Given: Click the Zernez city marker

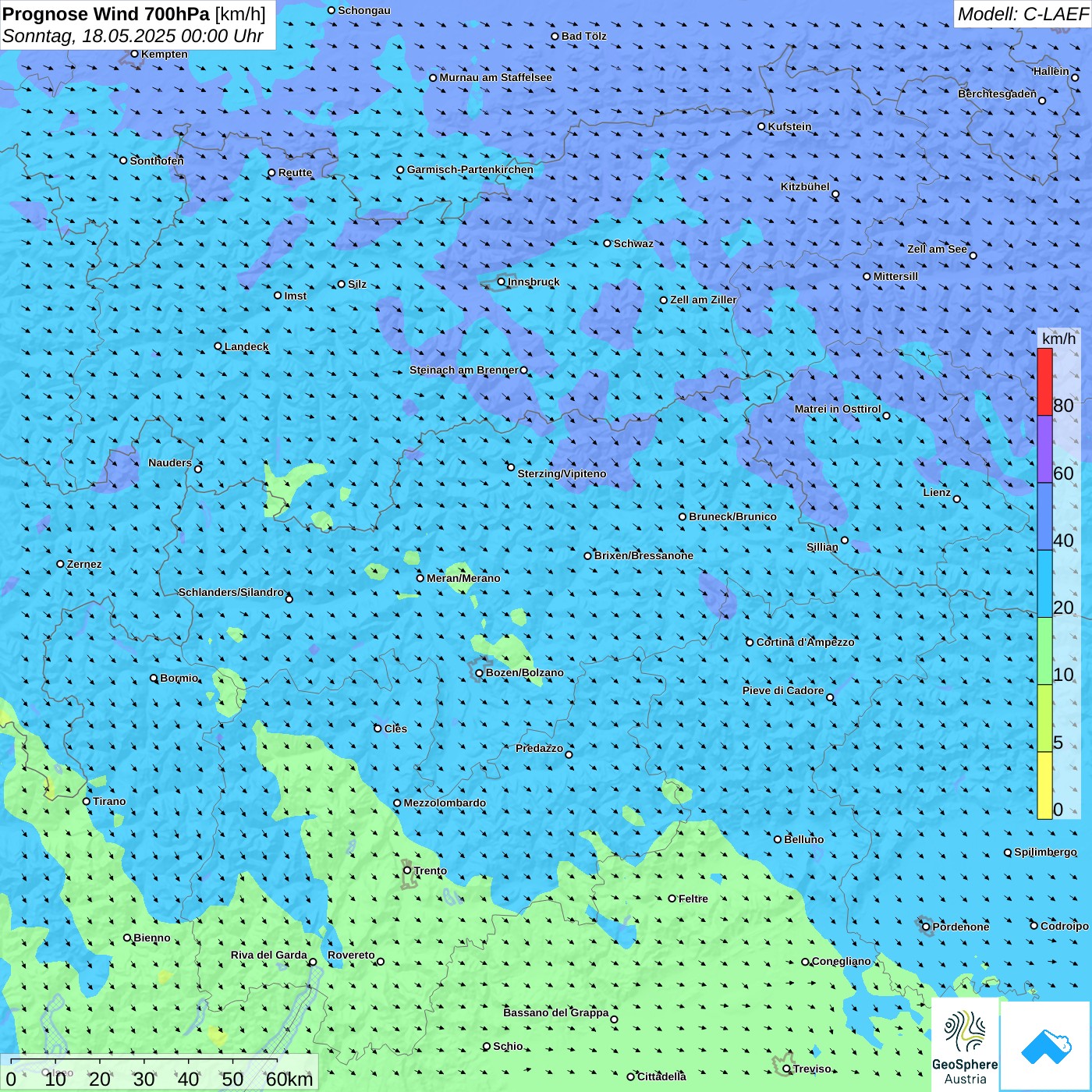Looking at the screenshot, I should (x=60, y=564).
